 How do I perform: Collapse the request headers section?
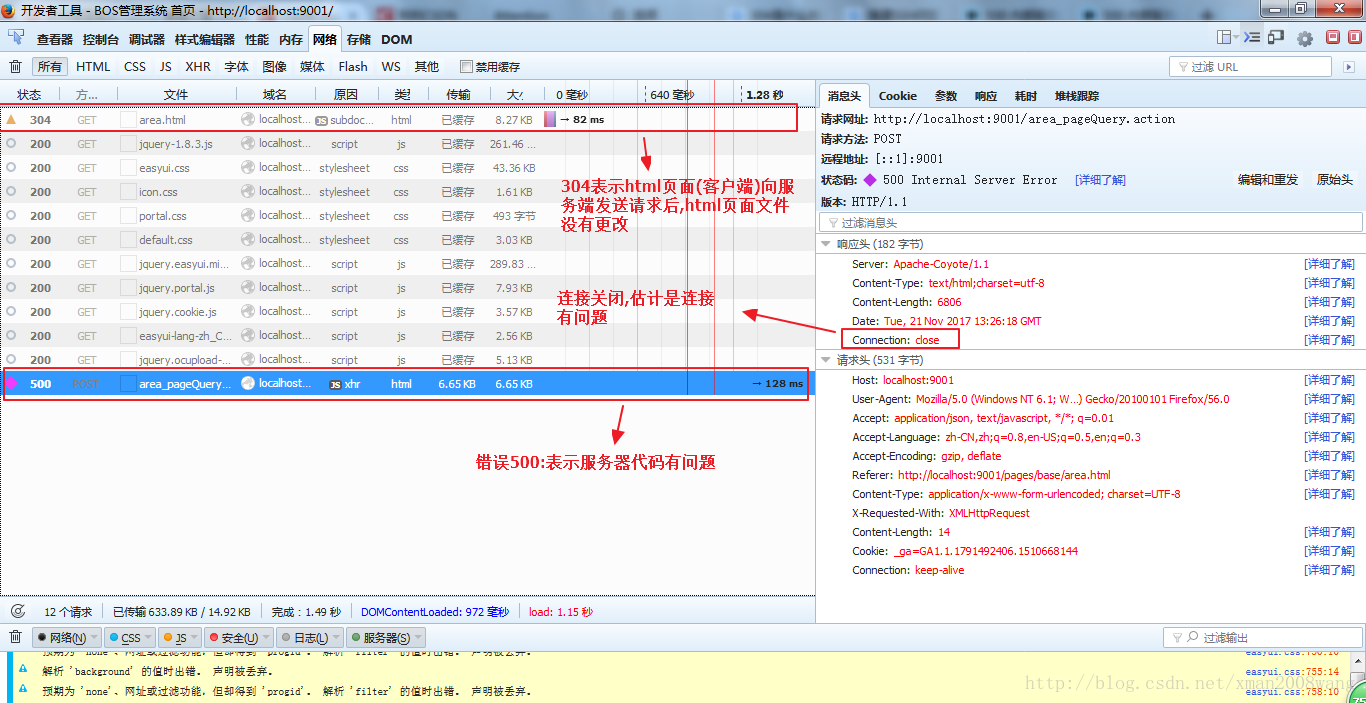826,360
